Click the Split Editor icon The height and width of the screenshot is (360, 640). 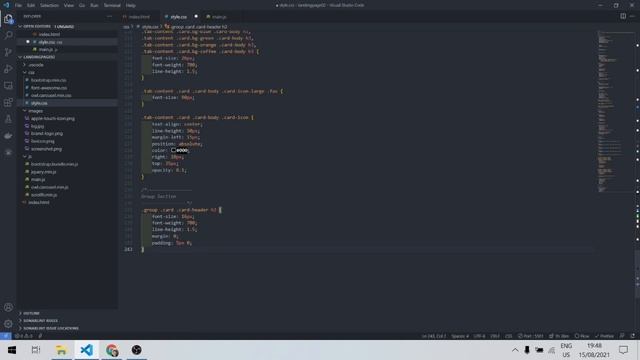623,16
